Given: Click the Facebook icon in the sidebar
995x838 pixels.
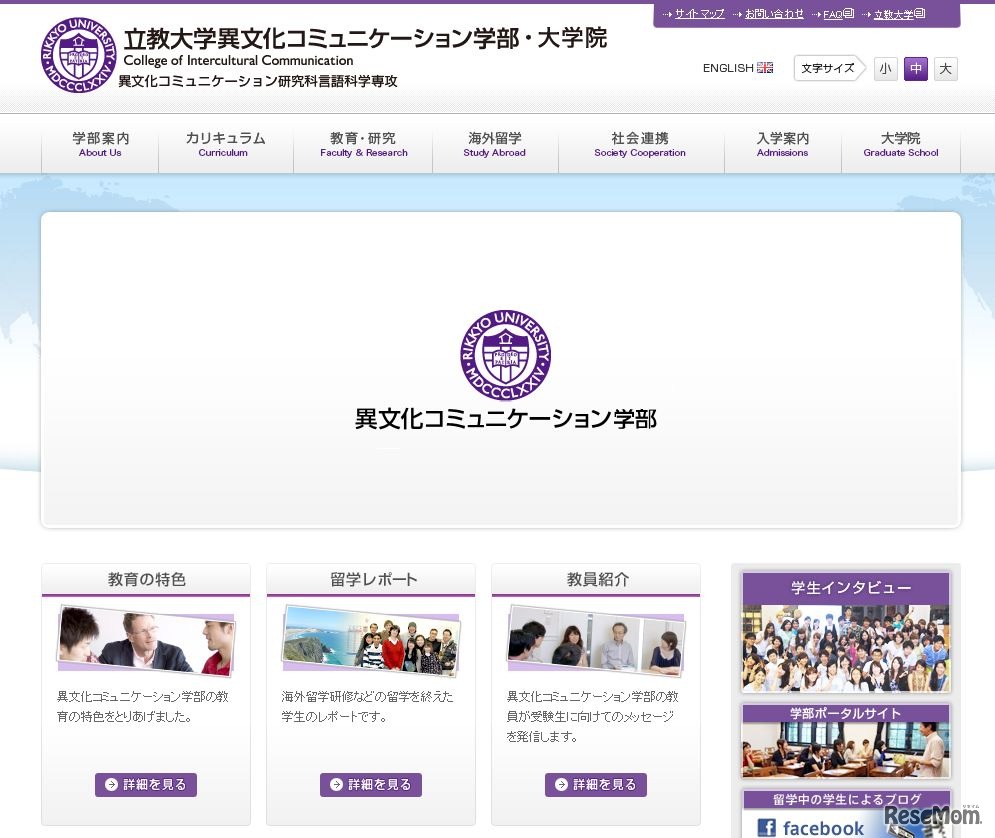Looking at the screenshot, I should point(765,827).
